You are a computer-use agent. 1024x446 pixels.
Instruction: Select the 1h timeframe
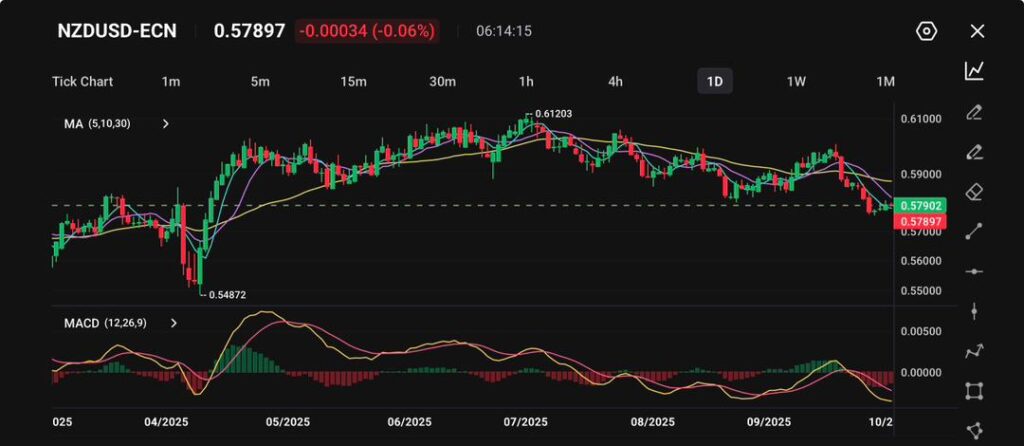click(x=526, y=81)
